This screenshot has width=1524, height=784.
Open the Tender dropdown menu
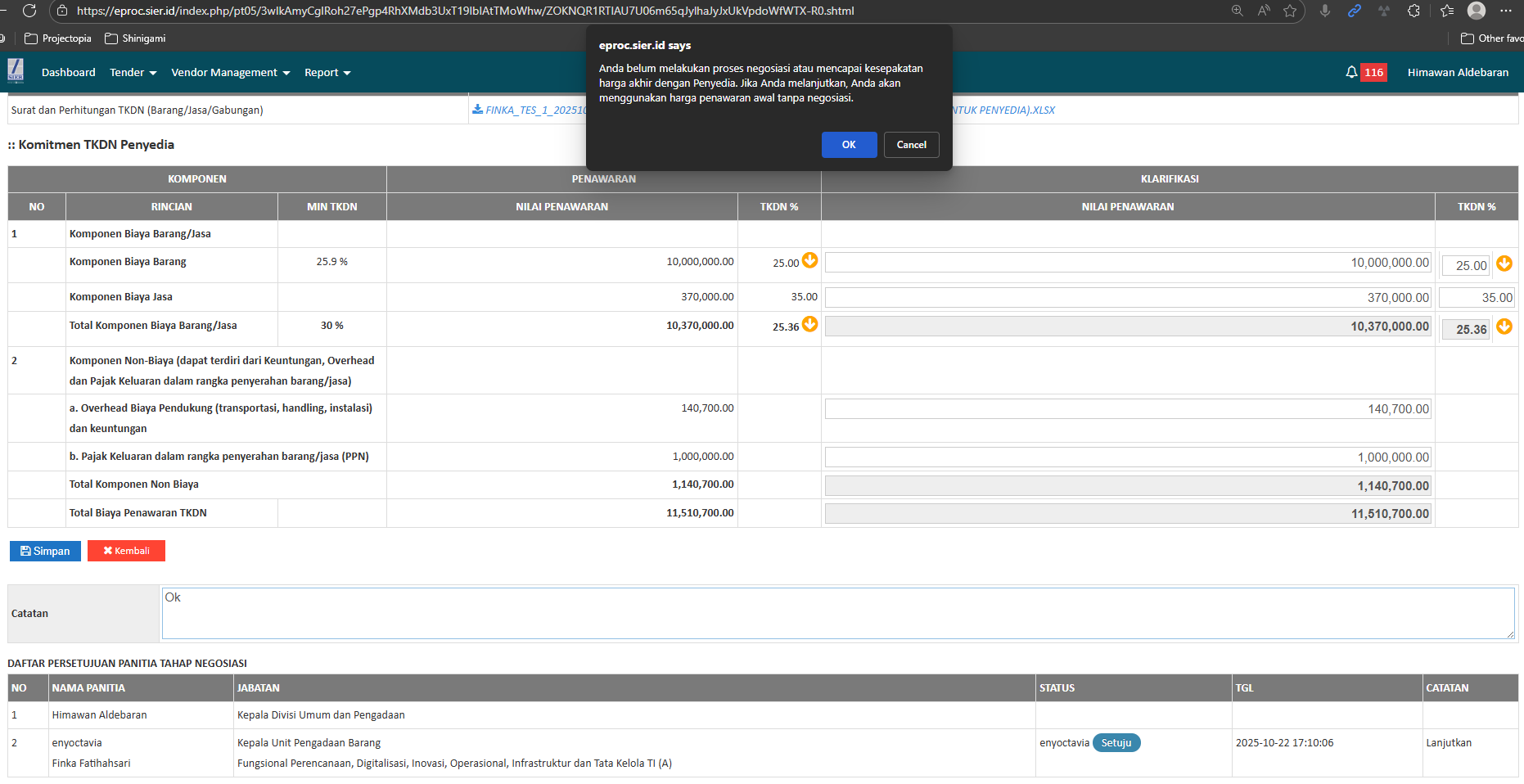(x=133, y=73)
